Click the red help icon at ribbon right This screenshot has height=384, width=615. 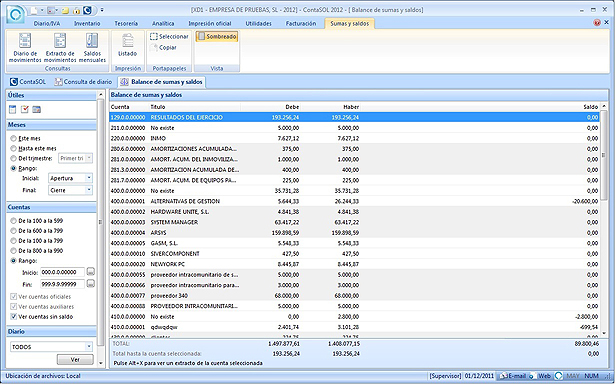[597, 23]
